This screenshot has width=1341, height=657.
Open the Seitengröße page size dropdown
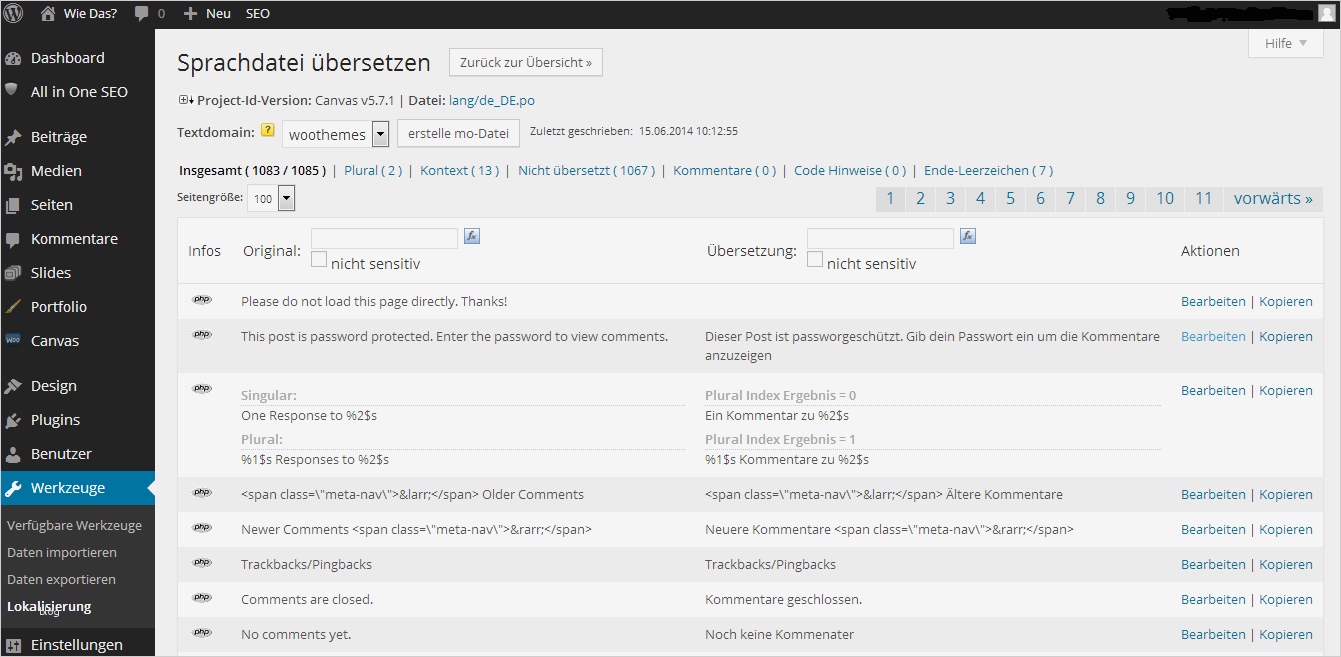click(x=286, y=198)
